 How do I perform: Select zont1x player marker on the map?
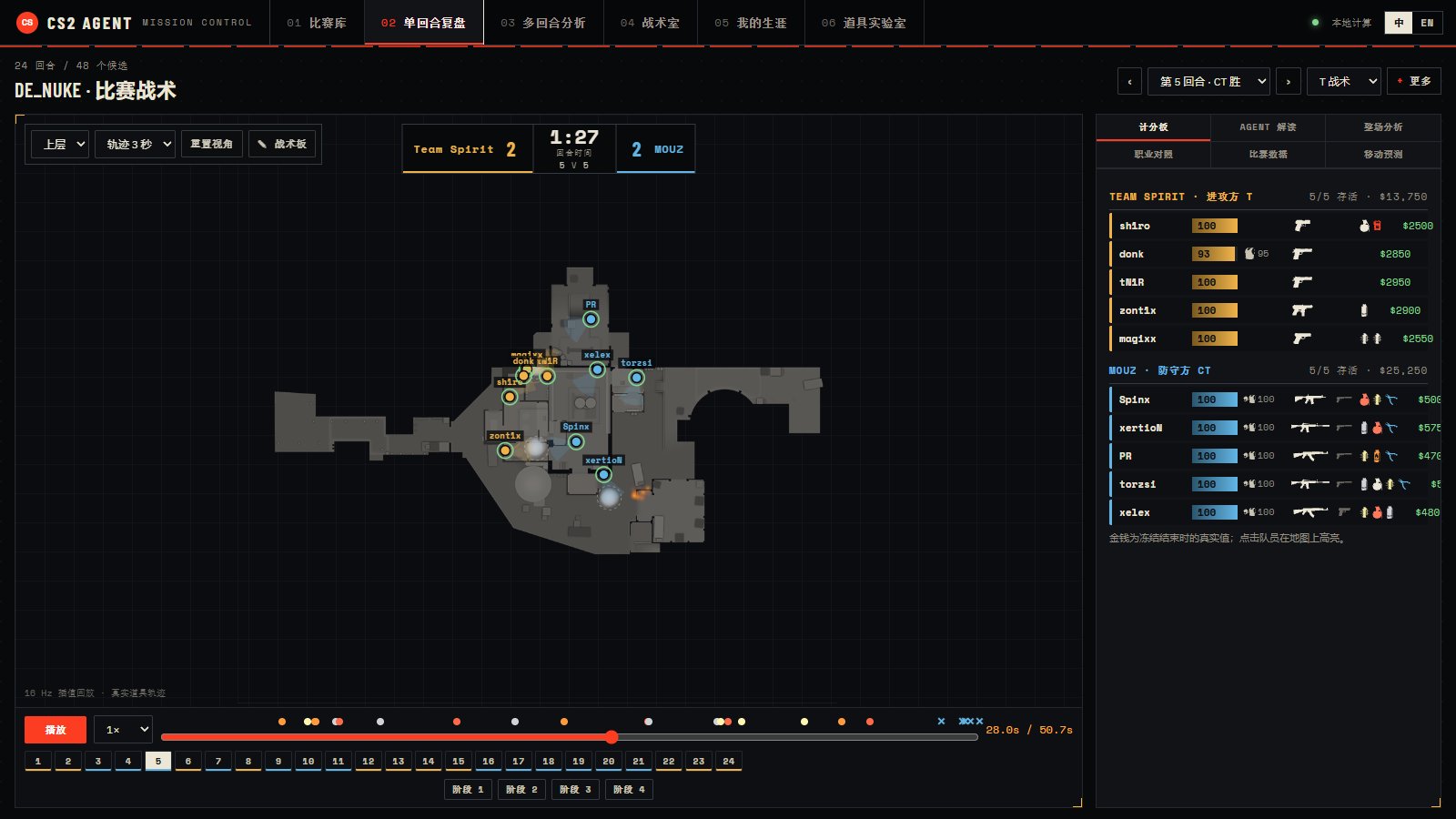505,450
